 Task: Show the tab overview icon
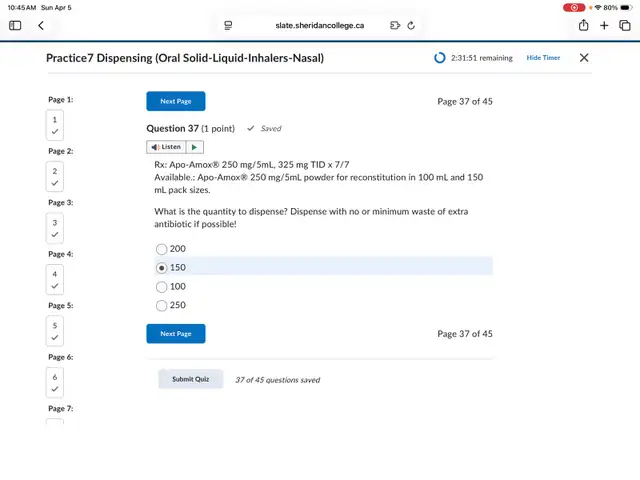click(x=624, y=25)
